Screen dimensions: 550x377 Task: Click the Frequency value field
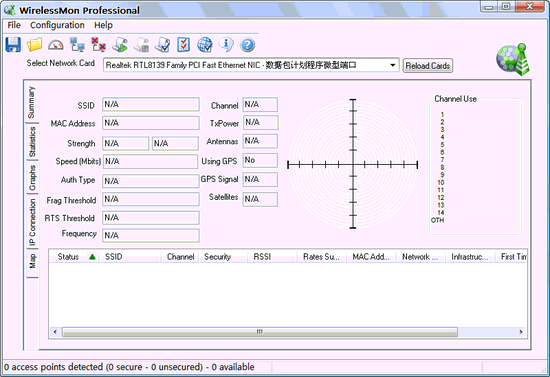151,235
